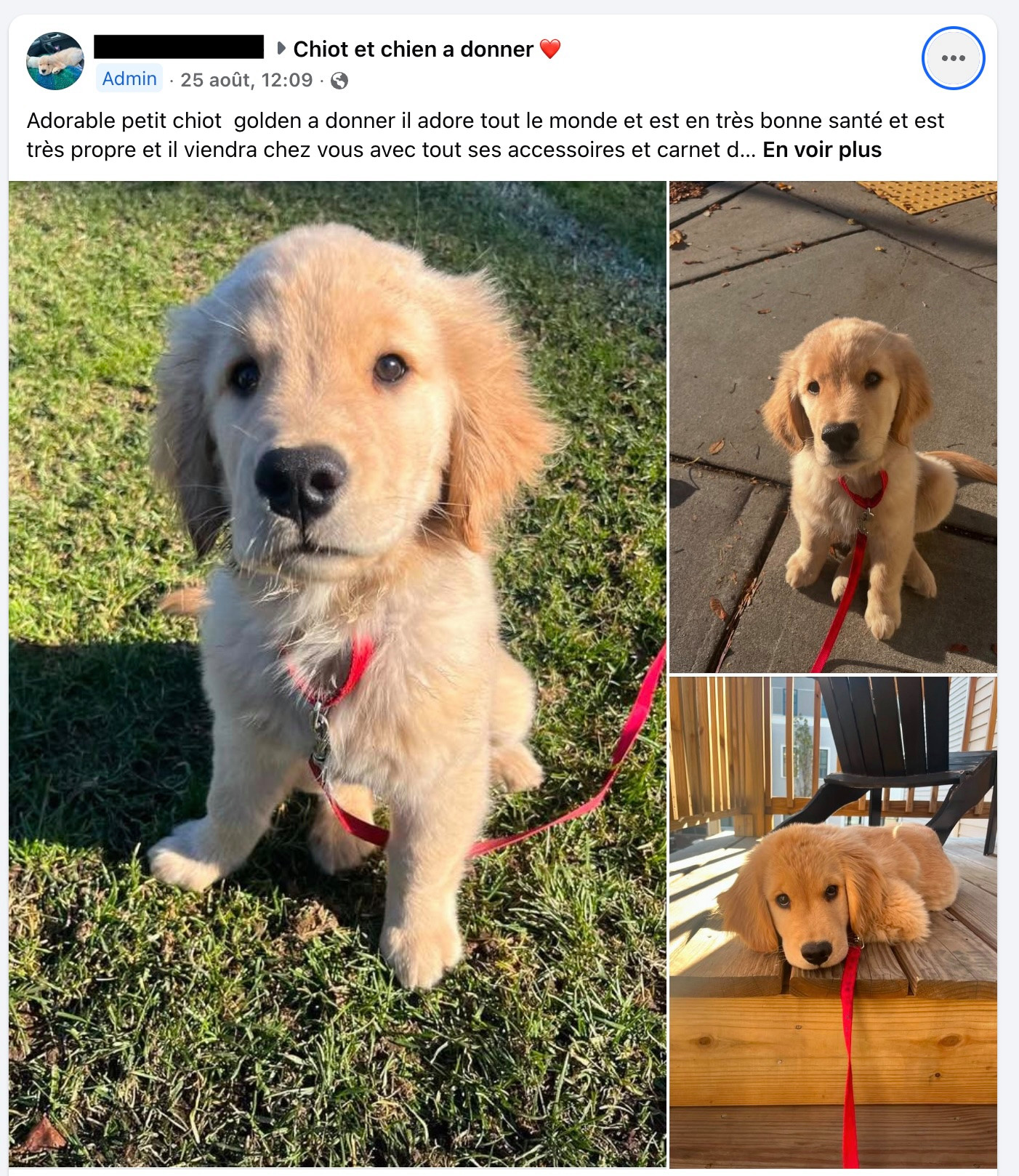The height and width of the screenshot is (1176, 1019).
Task: Click the red heart emoji in group title
Action: [x=550, y=49]
